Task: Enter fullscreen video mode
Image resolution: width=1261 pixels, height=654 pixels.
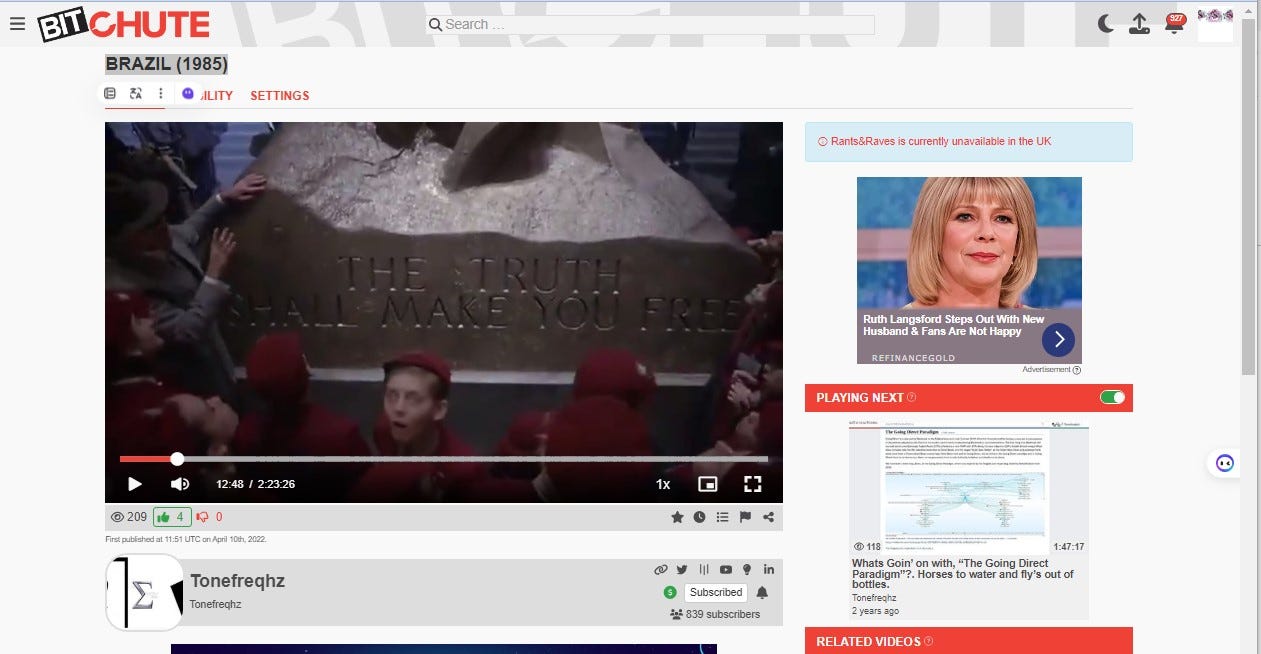Action: pos(753,484)
